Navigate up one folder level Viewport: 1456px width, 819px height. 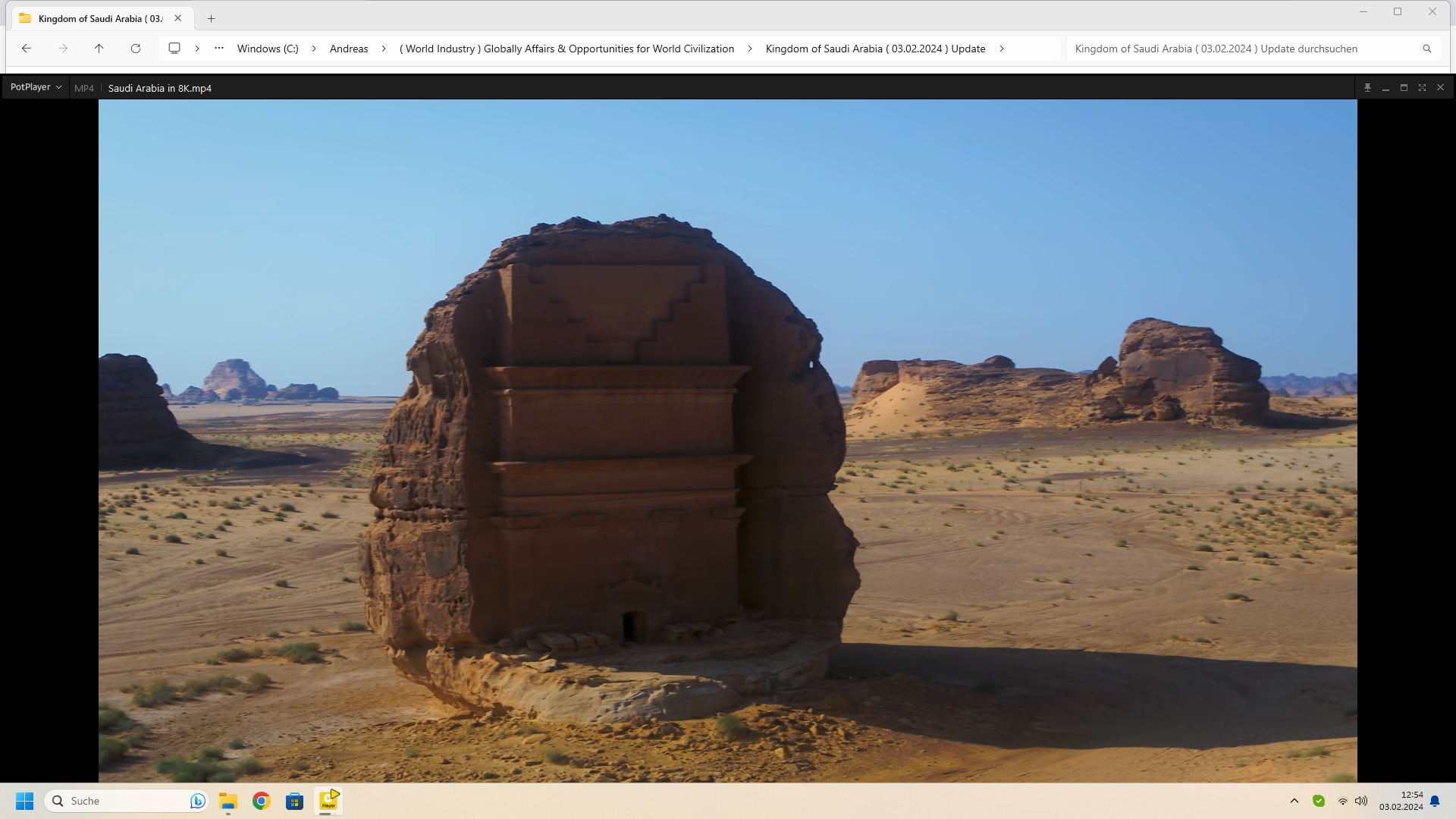pyautogui.click(x=99, y=49)
